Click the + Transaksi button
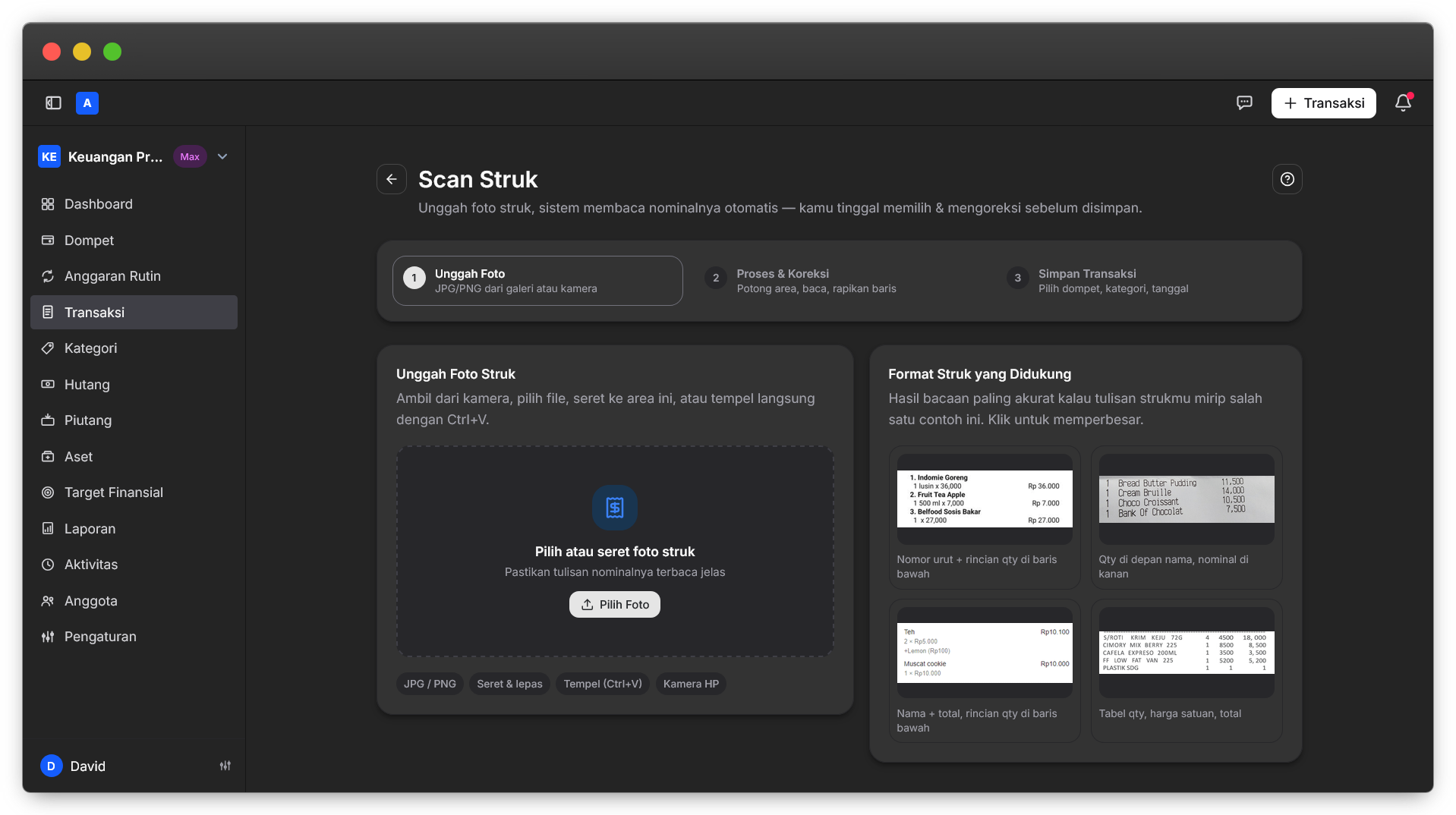 click(1323, 103)
